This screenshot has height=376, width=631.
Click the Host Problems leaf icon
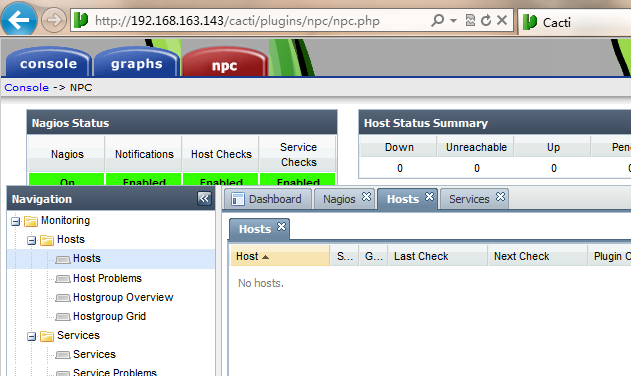(62, 279)
